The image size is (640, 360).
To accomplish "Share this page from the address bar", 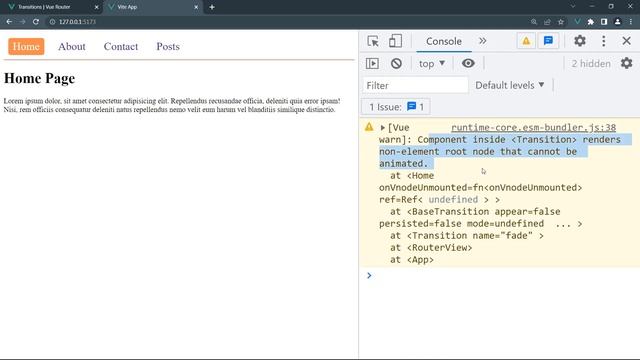I will pyautogui.click(x=547, y=22).
